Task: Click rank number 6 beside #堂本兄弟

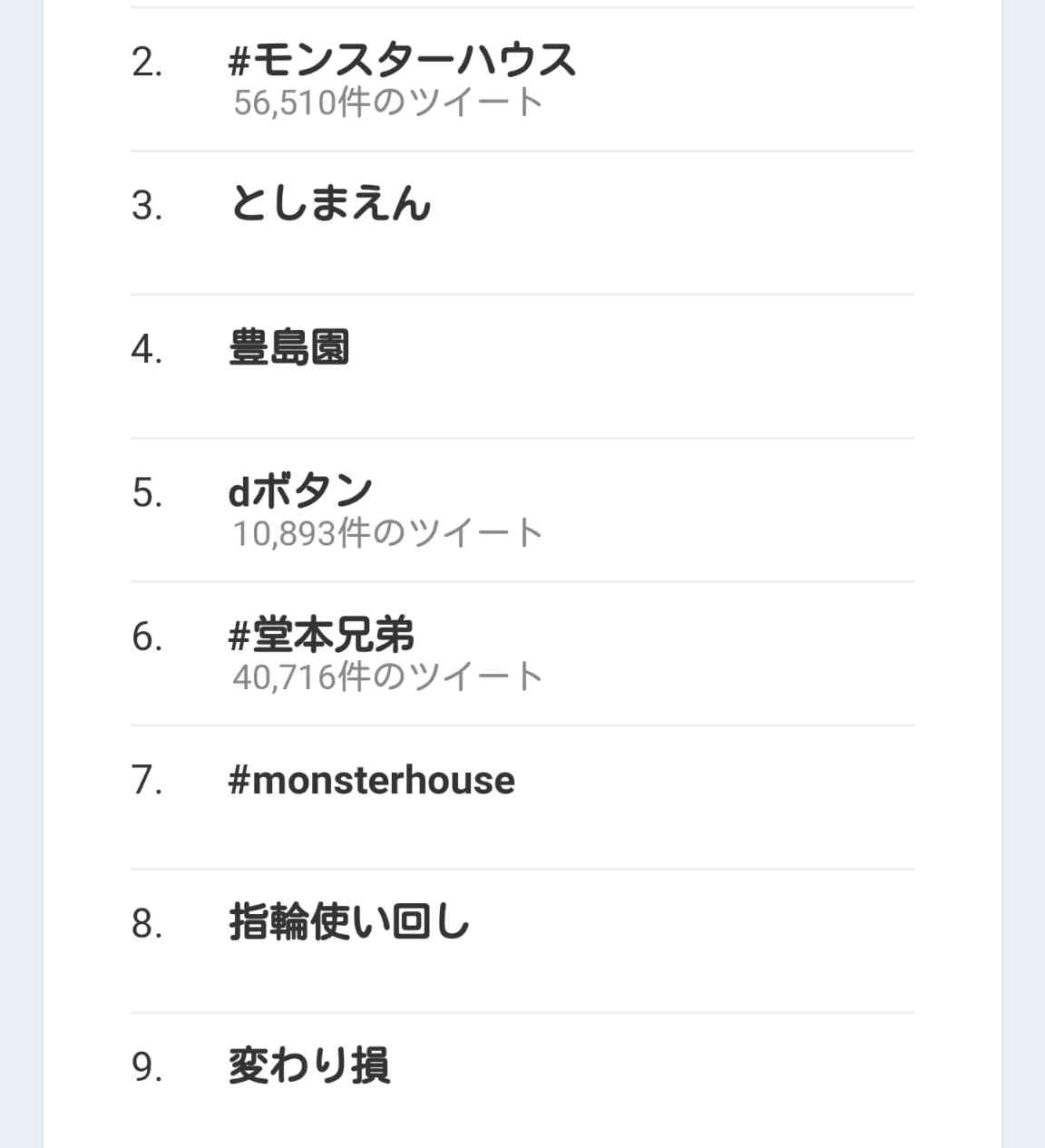Action: (x=147, y=637)
